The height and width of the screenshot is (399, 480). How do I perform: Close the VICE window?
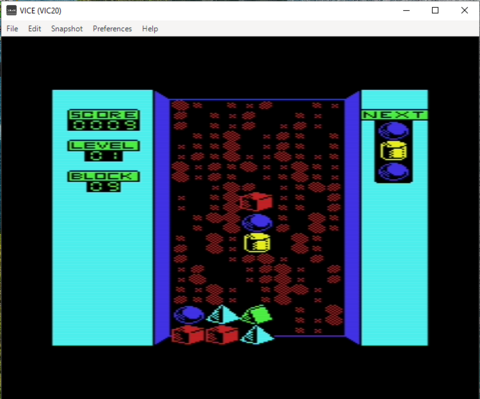click(x=464, y=10)
